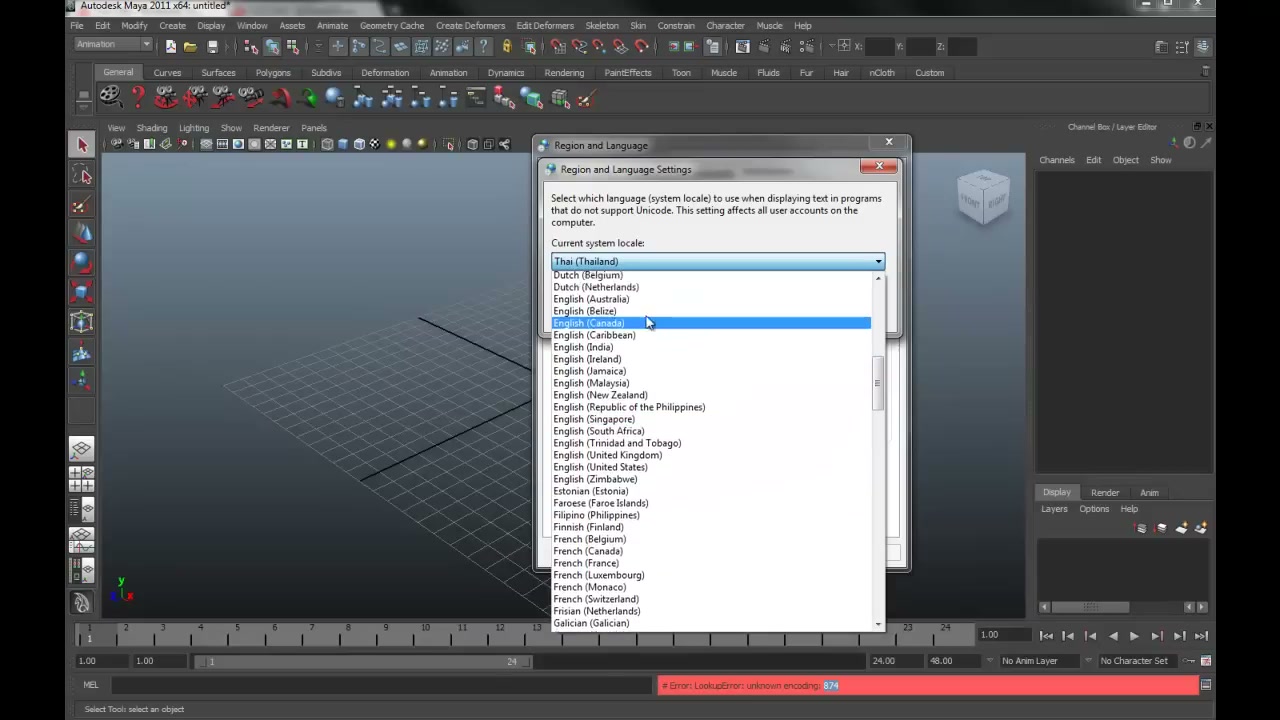Click the locale list scroll-up arrow

coord(878,278)
